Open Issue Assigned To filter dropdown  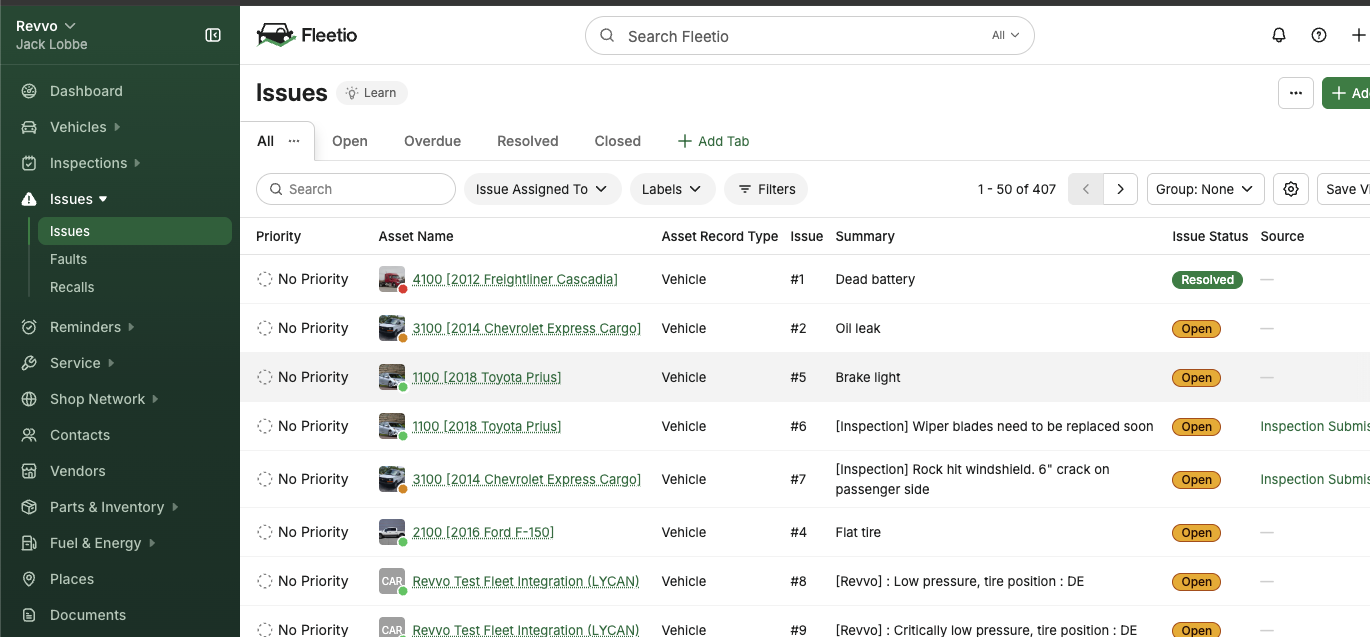541,189
